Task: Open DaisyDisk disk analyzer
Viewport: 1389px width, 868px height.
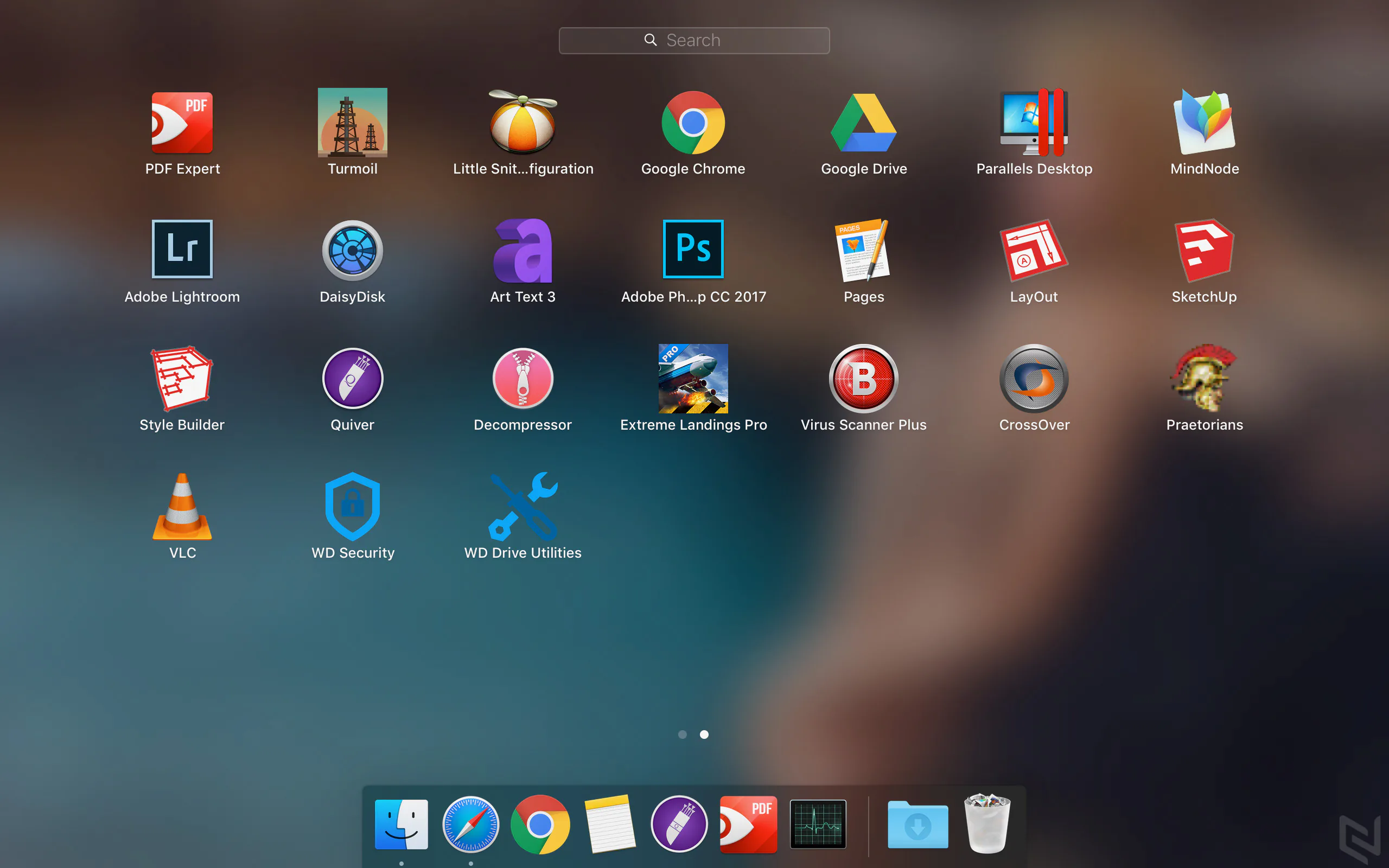Action: pyautogui.click(x=353, y=250)
